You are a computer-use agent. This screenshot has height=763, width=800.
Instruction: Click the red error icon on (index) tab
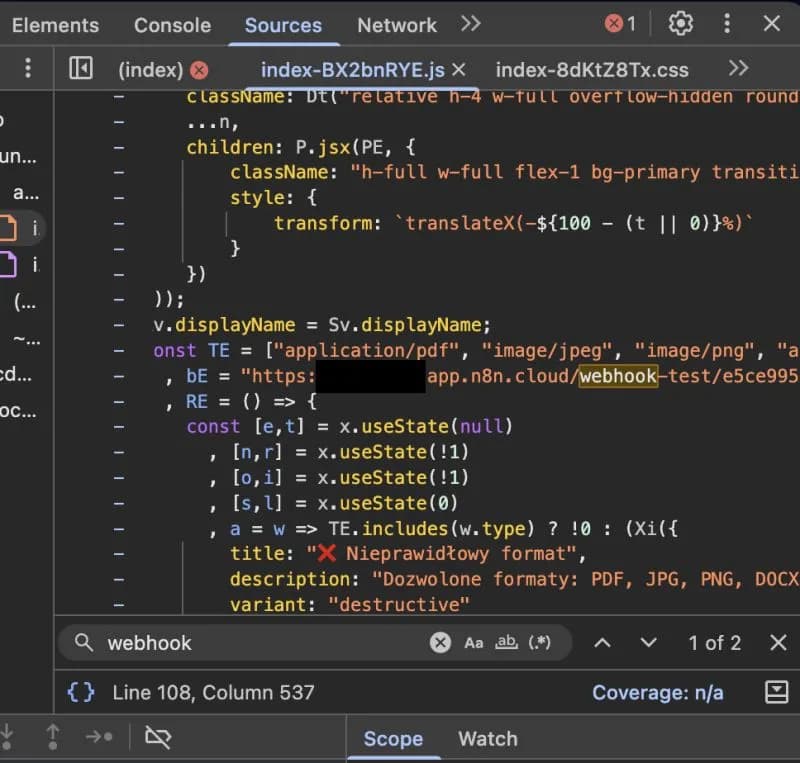tap(199, 70)
